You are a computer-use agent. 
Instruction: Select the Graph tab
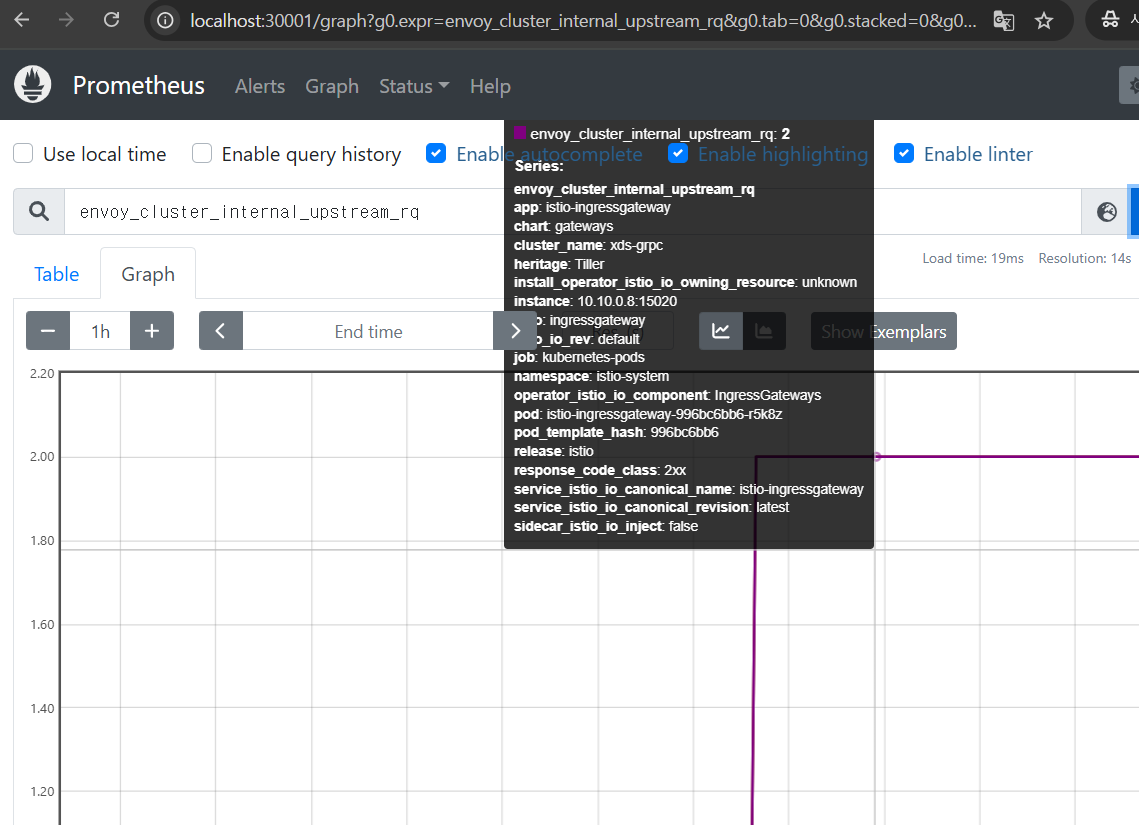148,274
